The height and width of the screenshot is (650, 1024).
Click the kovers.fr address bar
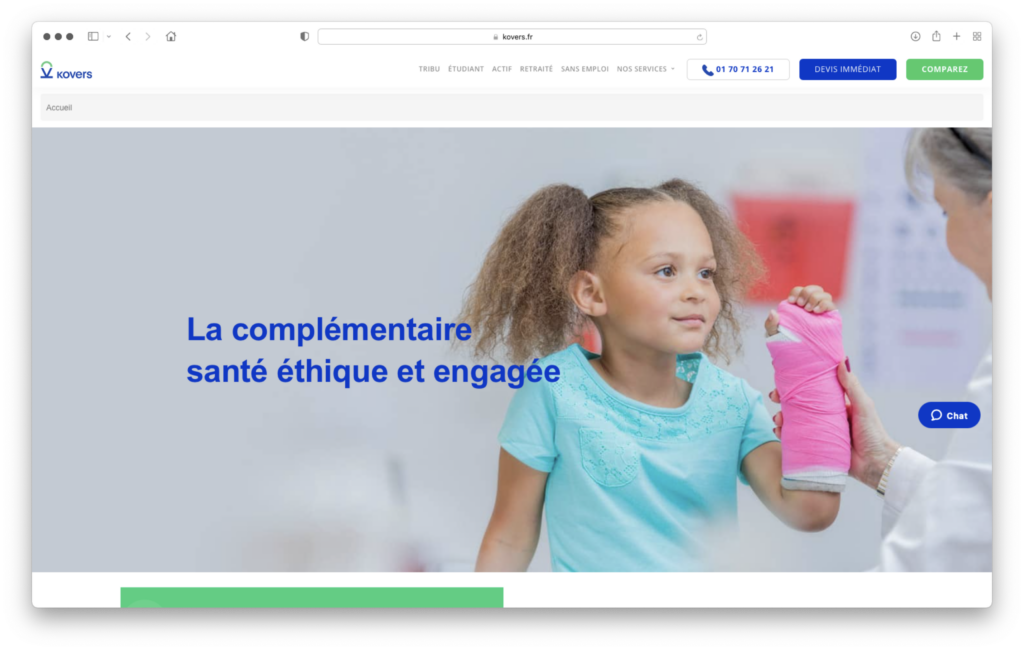(x=512, y=37)
